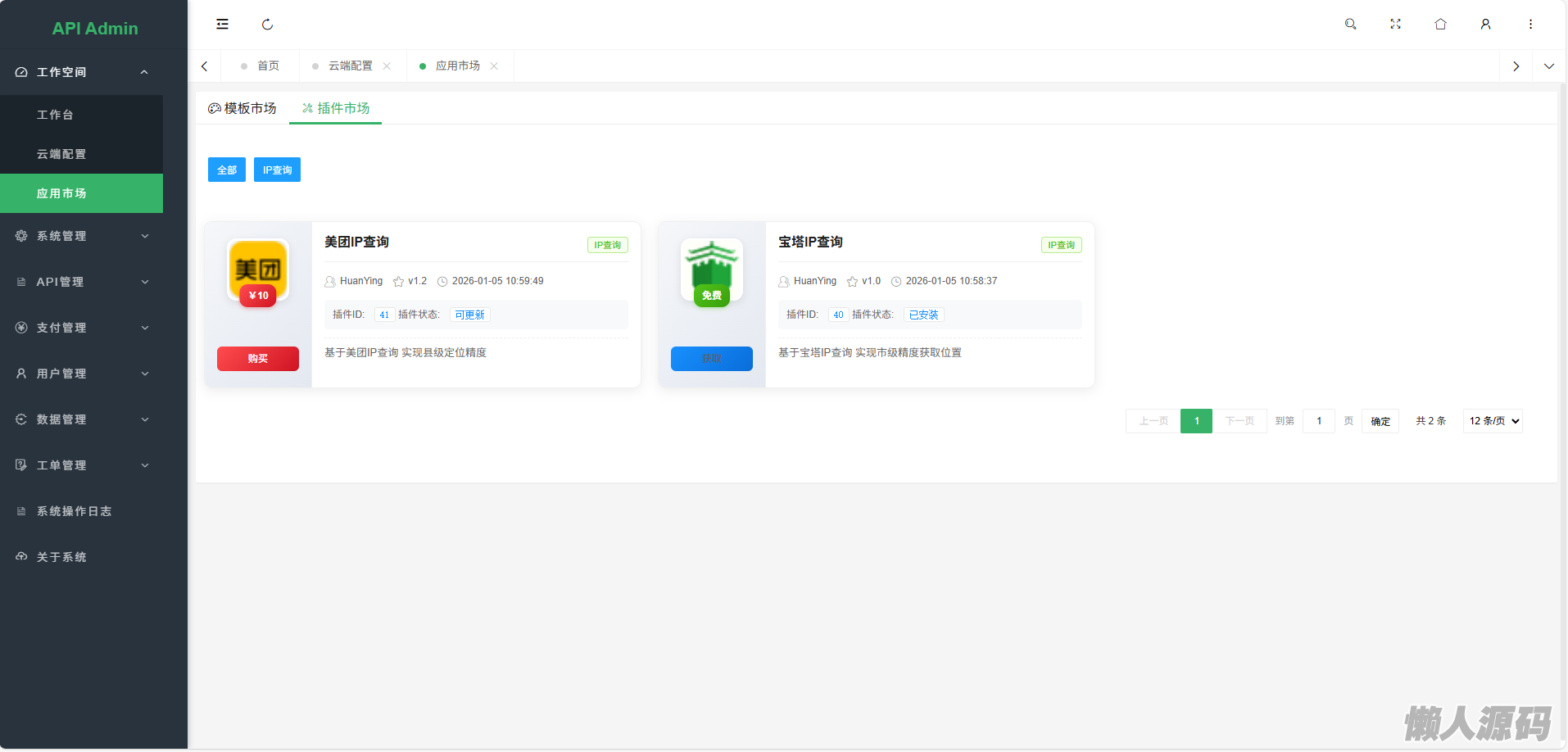Toggle fullscreen mode icon
The image size is (1568, 752).
tap(1395, 25)
